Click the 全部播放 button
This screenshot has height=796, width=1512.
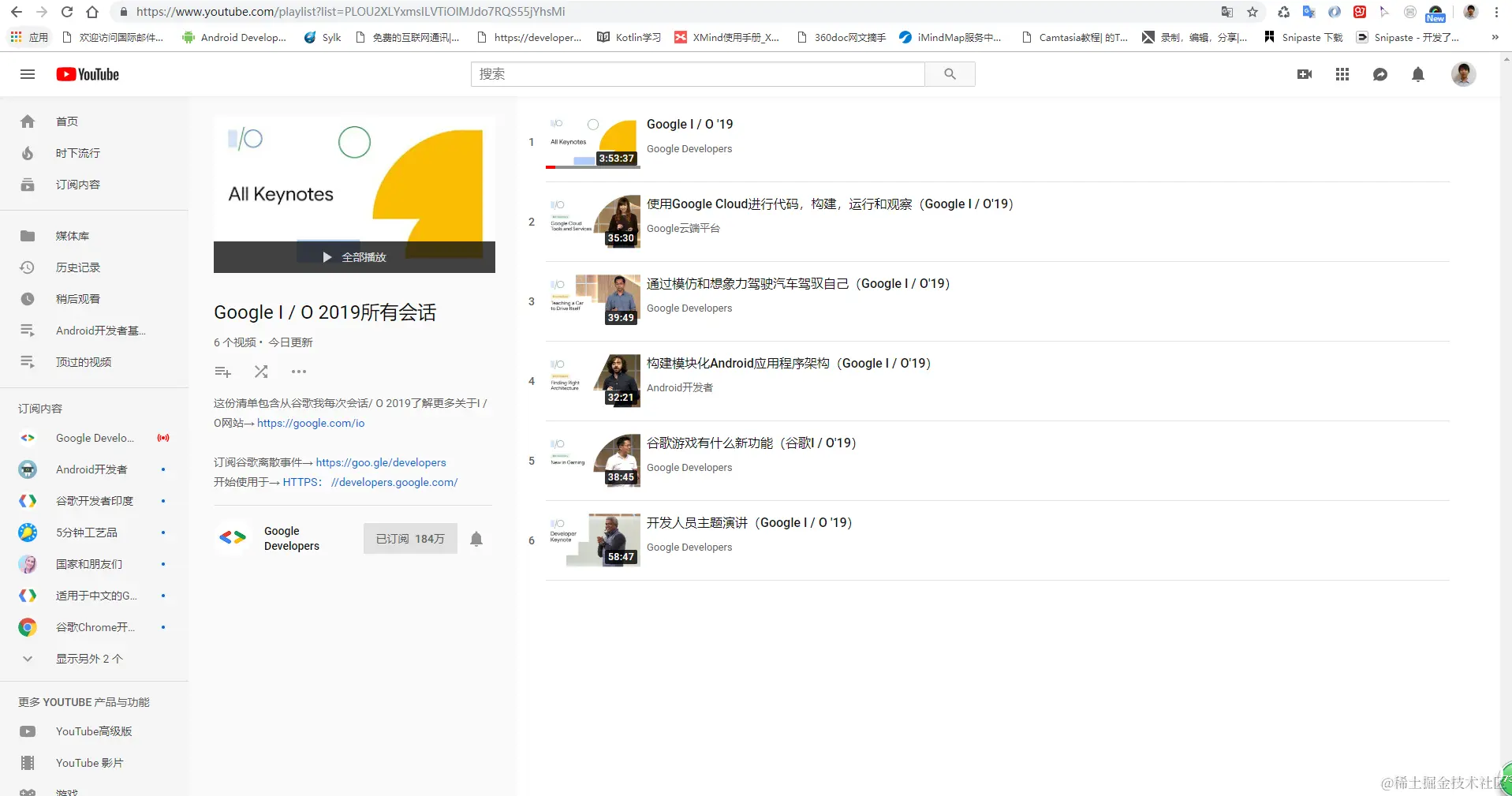click(x=353, y=256)
